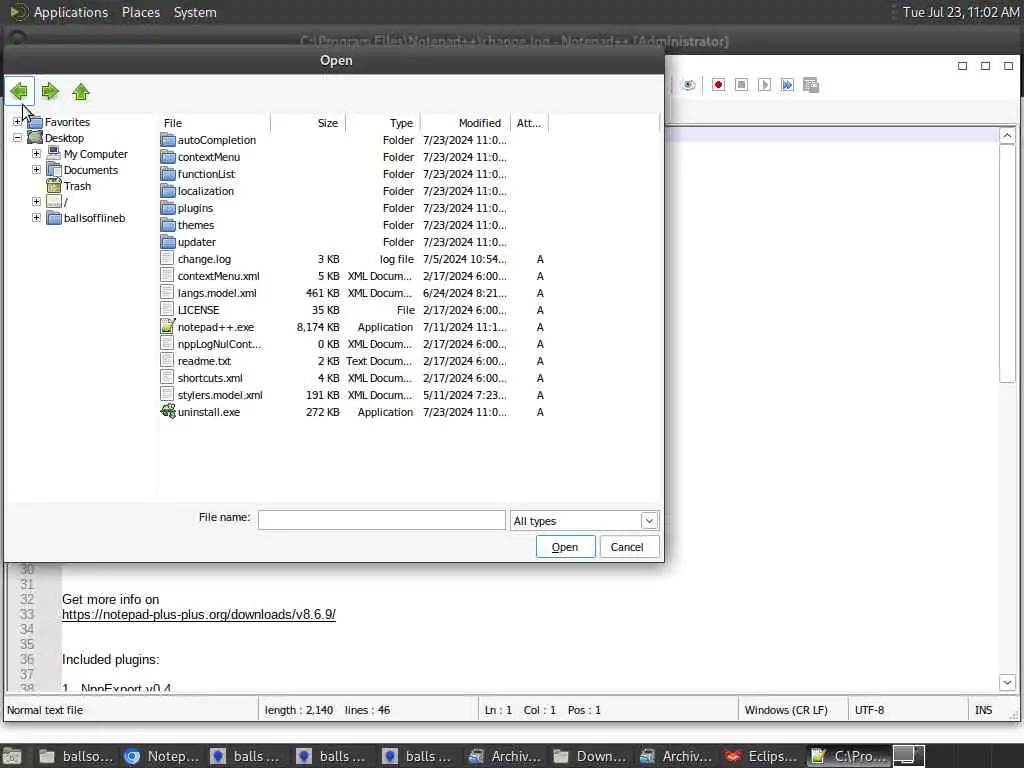Collapse the Desktop tree node

[18, 138]
